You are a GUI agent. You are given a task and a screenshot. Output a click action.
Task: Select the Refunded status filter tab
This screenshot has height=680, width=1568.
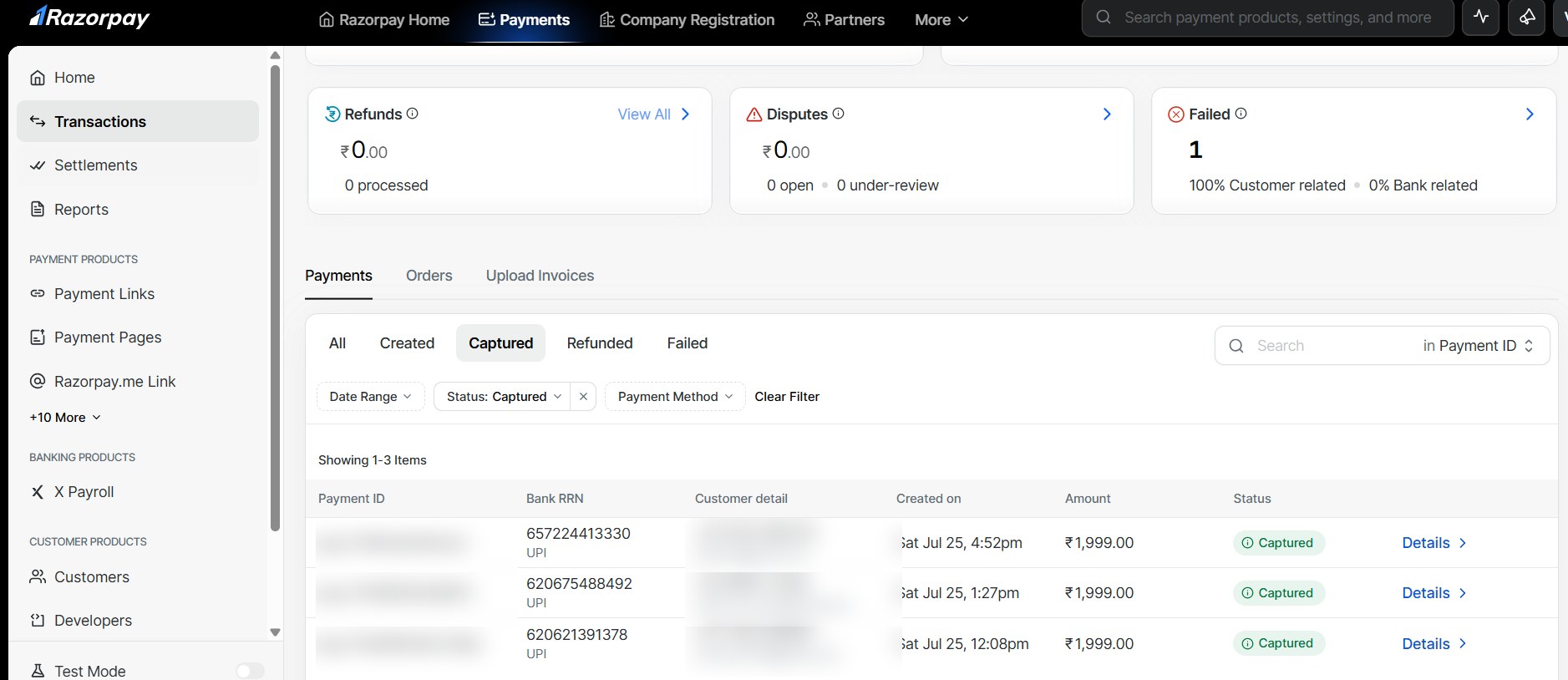600,343
